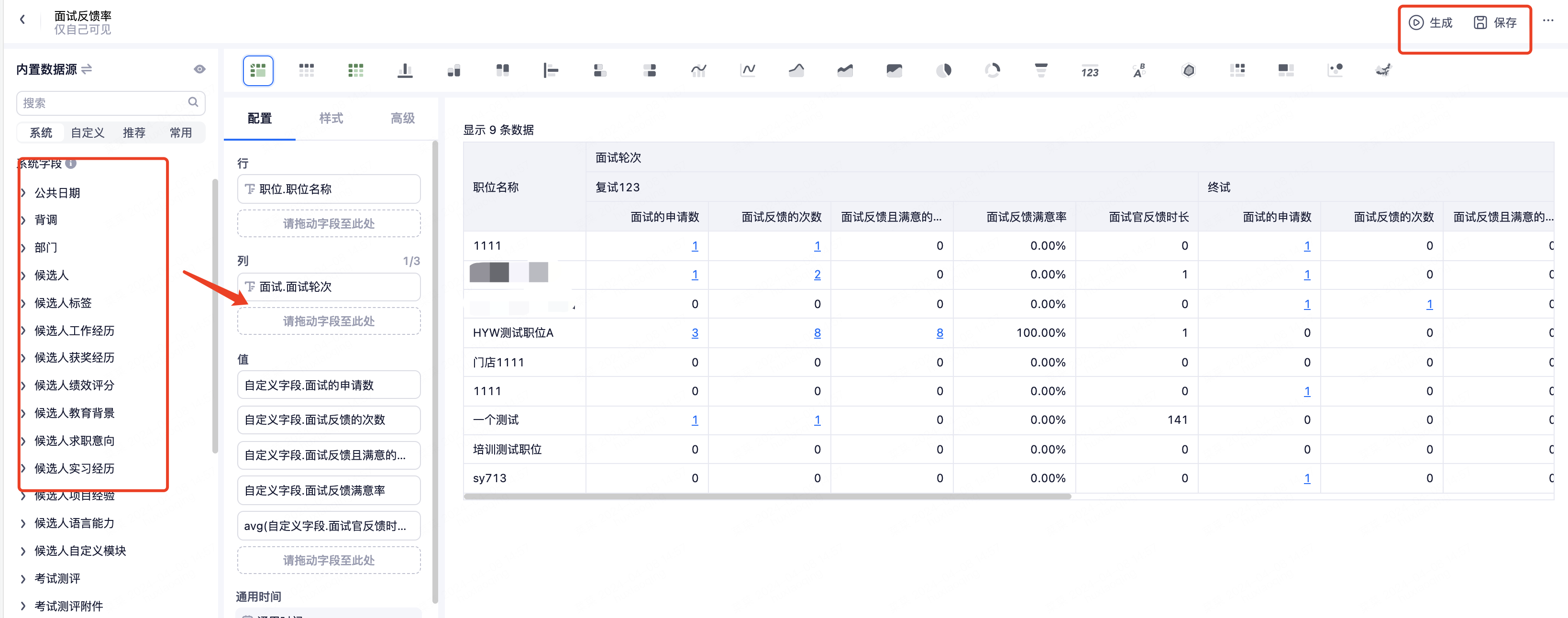
Task: Select the map chart icon
Action: click(1383, 71)
